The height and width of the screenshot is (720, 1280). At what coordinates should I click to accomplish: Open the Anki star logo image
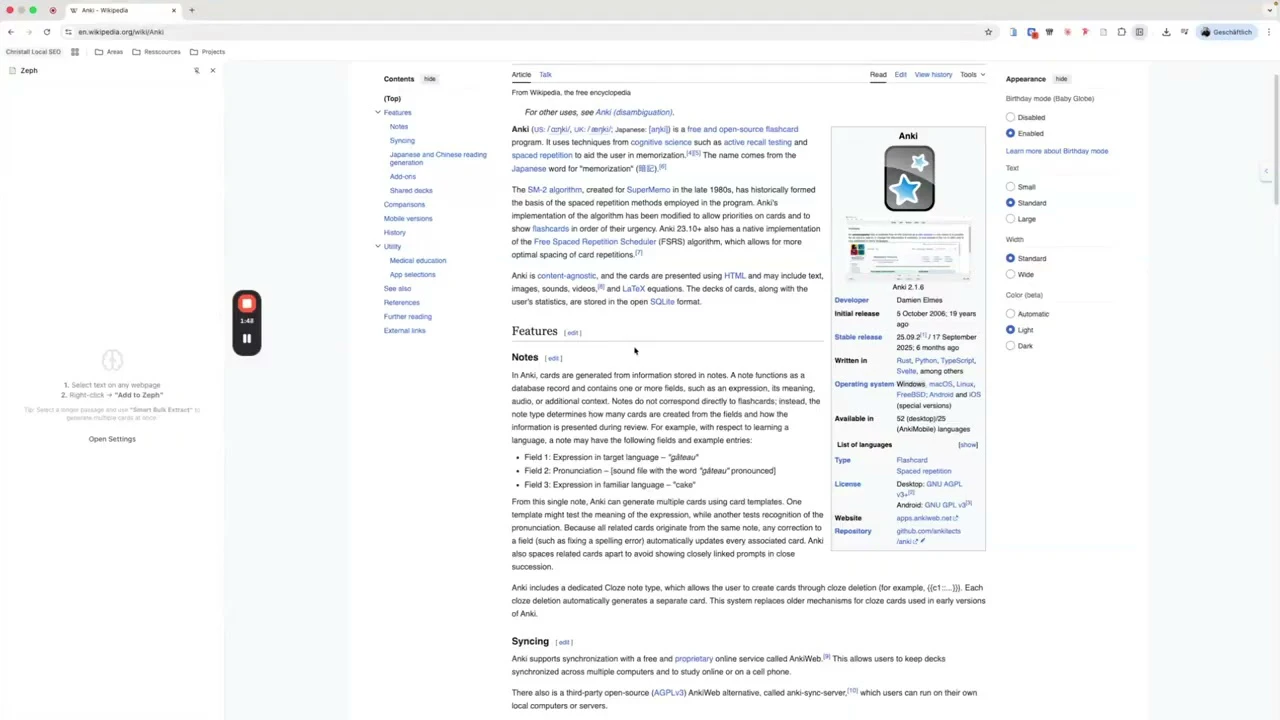point(909,179)
